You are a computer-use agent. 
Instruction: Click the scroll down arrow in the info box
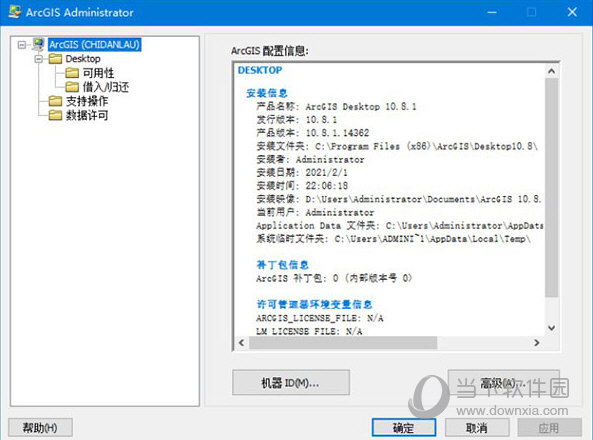click(551, 328)
